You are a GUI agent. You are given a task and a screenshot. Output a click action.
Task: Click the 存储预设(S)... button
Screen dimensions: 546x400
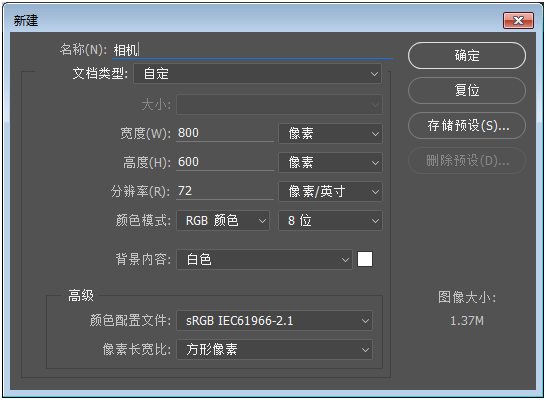[467, 125]
